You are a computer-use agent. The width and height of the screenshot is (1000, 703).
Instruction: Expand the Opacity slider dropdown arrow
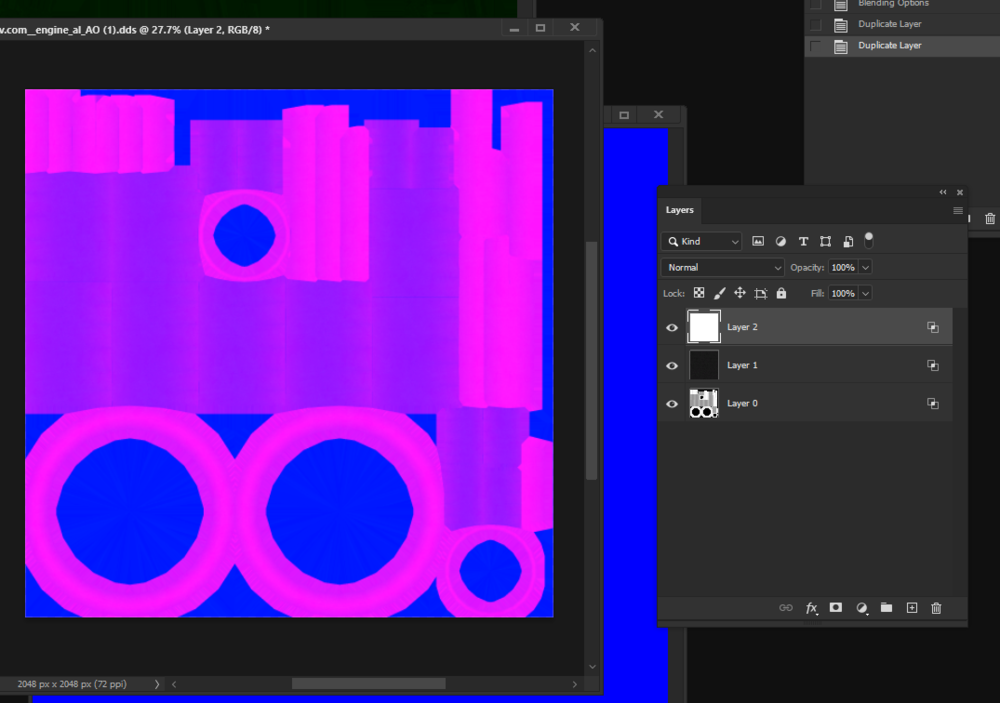(x=865, y=268)
